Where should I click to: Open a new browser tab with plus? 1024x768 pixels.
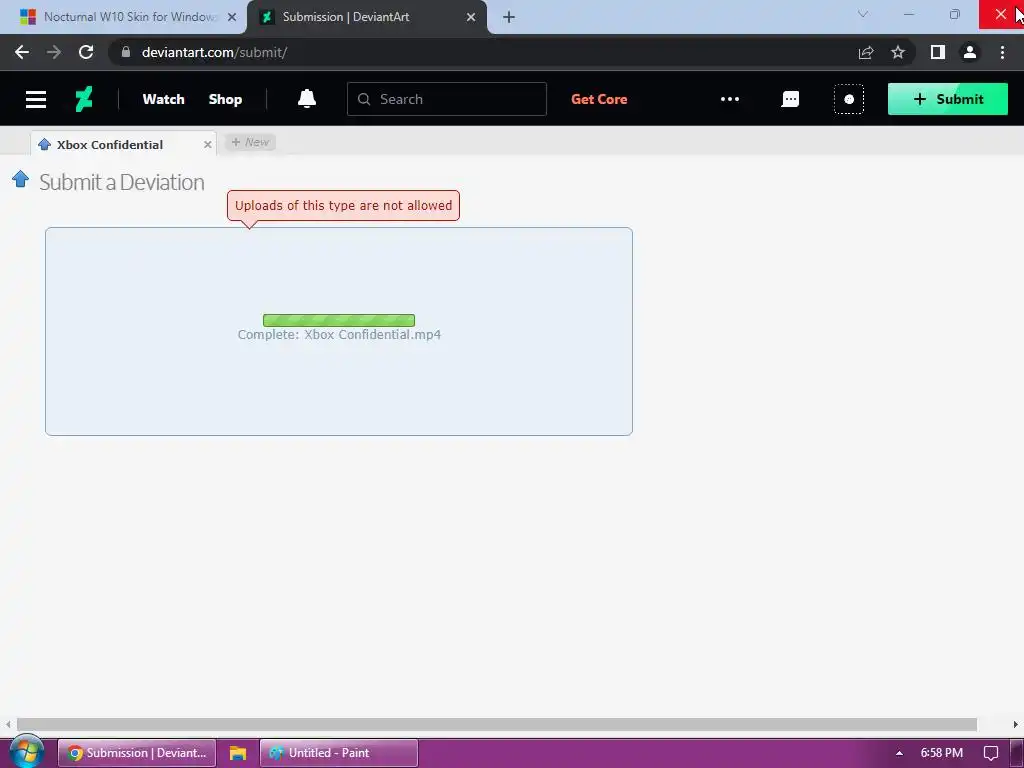click(x=509, y=17)
